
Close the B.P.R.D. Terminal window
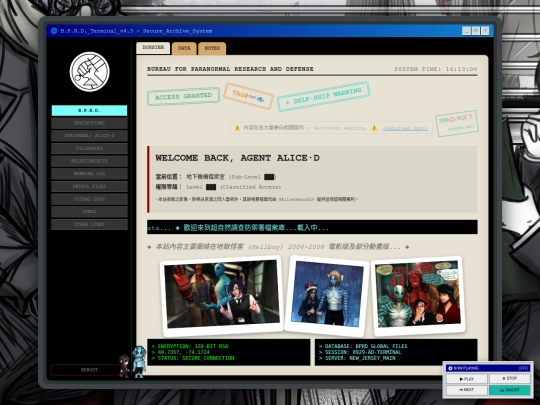point(485,31)
